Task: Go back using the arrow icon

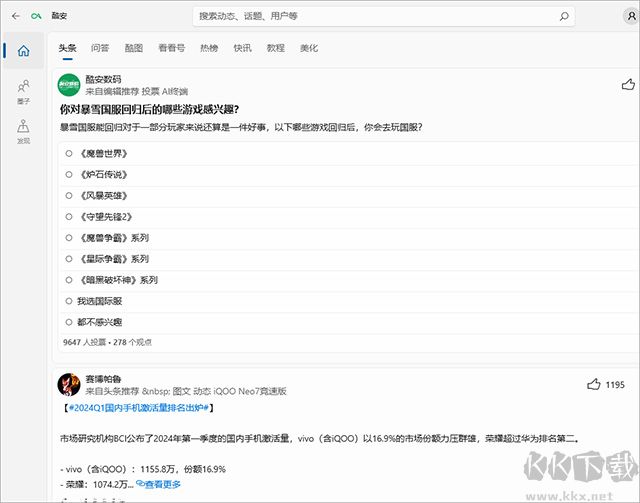Action: (x=16, y=16)
